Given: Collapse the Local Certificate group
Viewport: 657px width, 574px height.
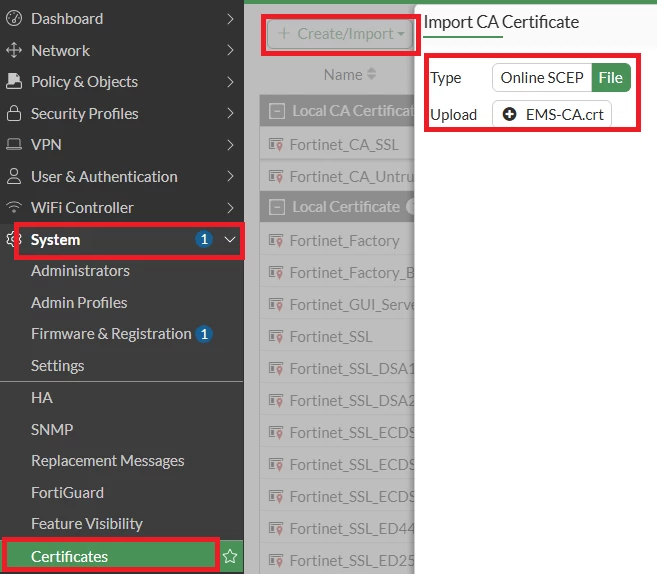Looking at the screenshot, I should [277, 207].
